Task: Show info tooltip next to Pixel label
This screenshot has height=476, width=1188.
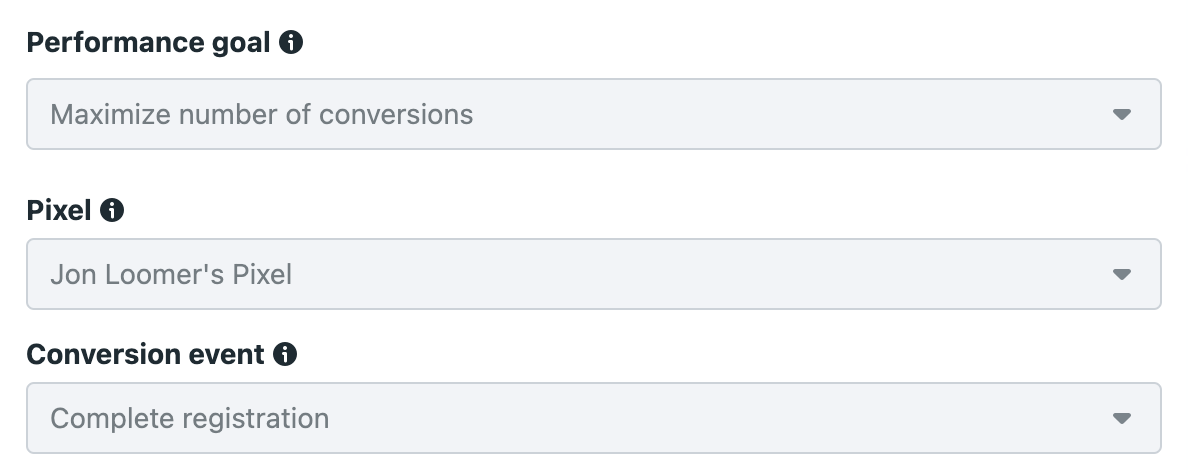Action: point(112,210)
